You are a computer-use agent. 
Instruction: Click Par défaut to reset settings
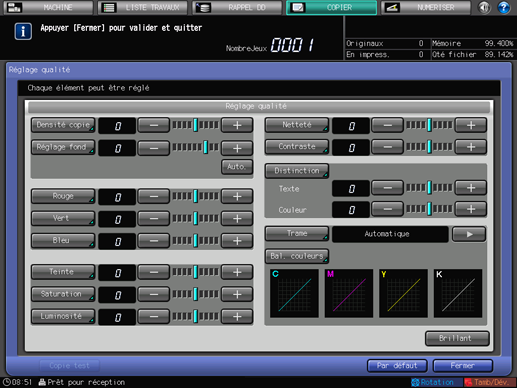click(x=397, y=366)
